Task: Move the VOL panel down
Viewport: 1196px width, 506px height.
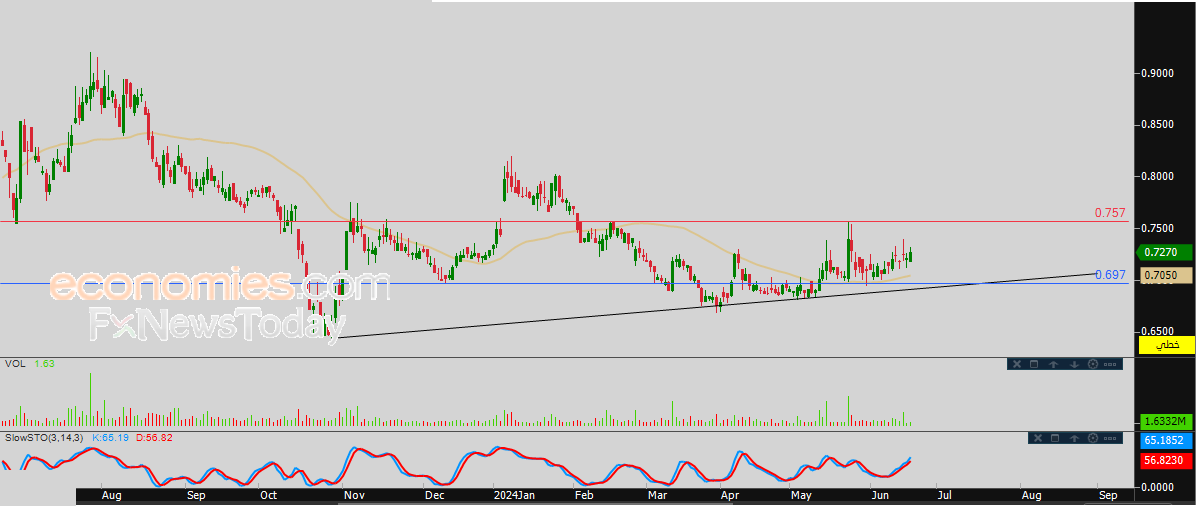Action: coord(1073,364)
